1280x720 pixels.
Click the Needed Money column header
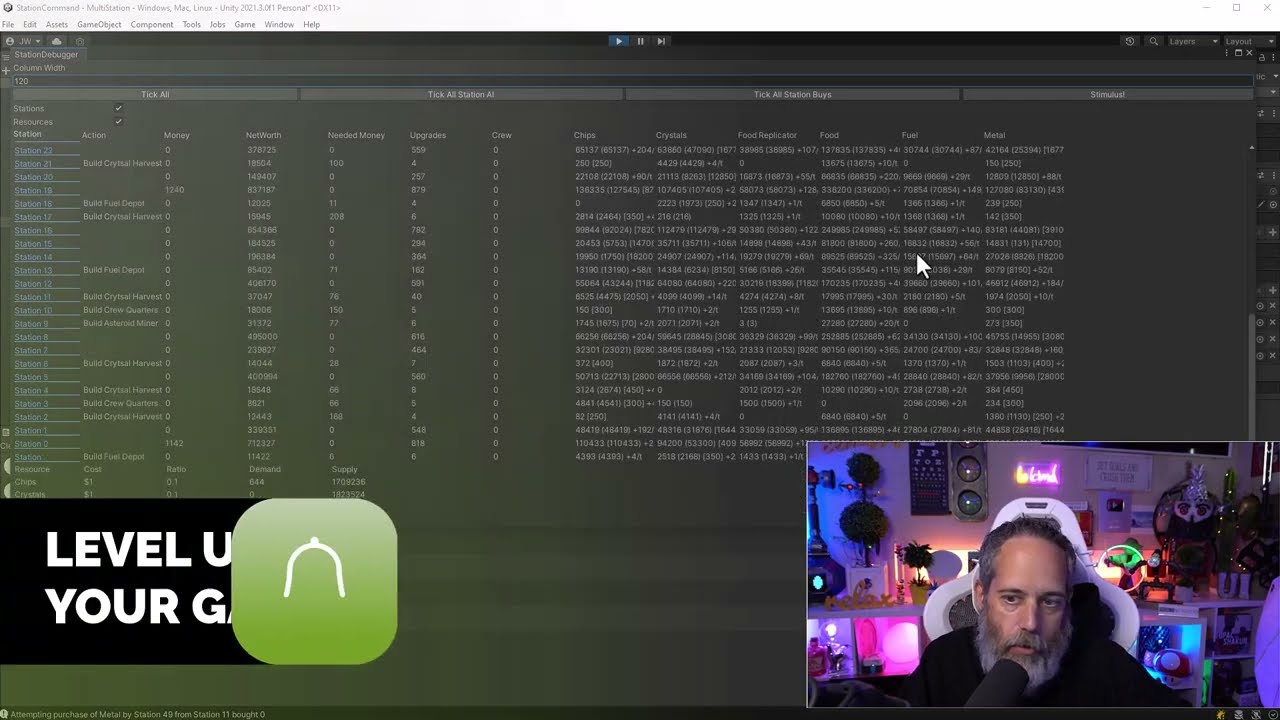[x=356, y=135]
